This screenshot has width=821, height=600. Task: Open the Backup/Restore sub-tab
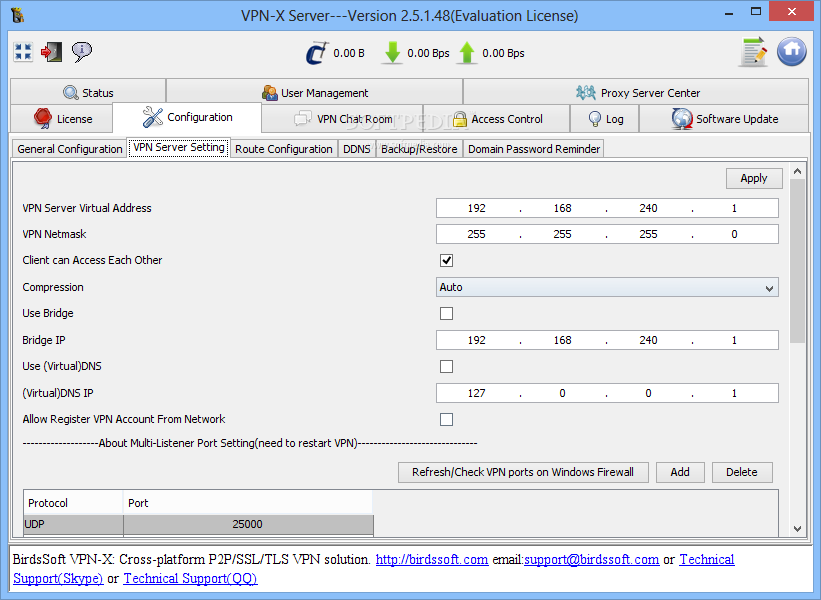(x=419, y=149)
